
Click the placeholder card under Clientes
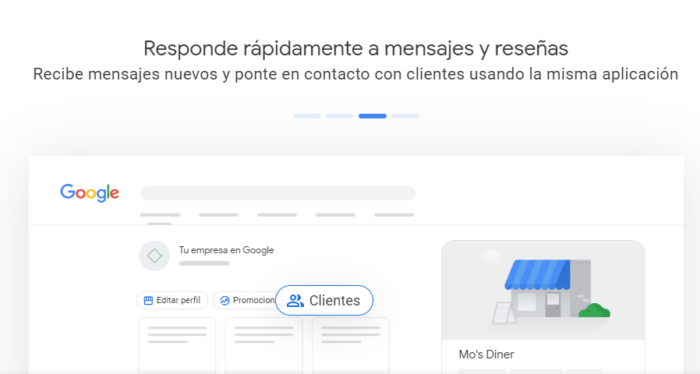coord(350,345)
